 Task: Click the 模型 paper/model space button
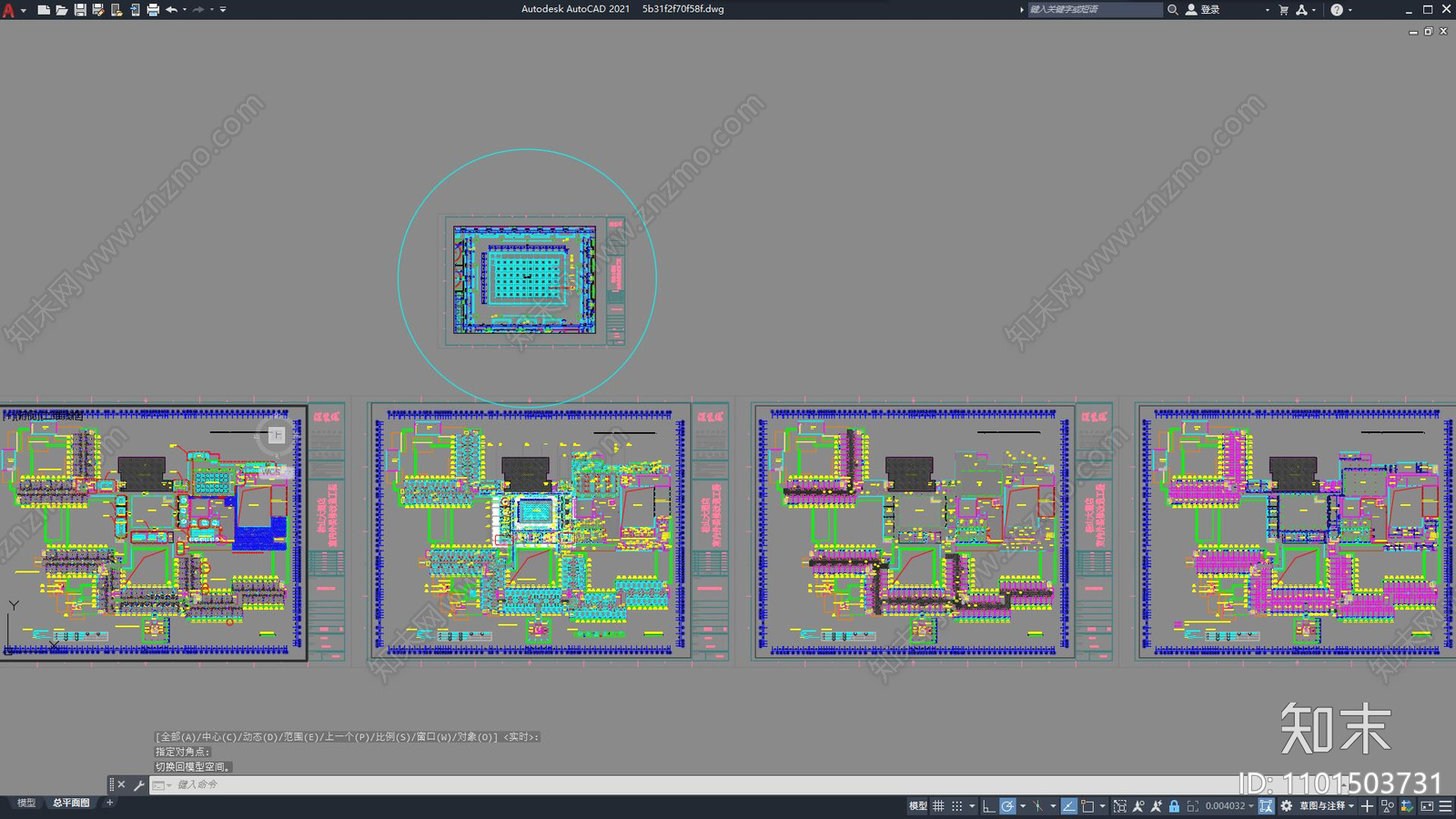coord(917,806)
